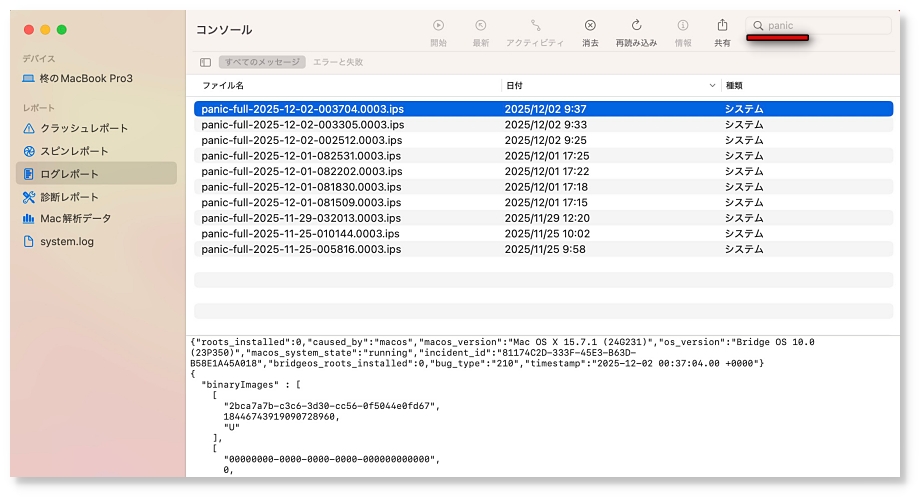
Task: Select device 柊のMacBook Pro3
Action: 85,78
